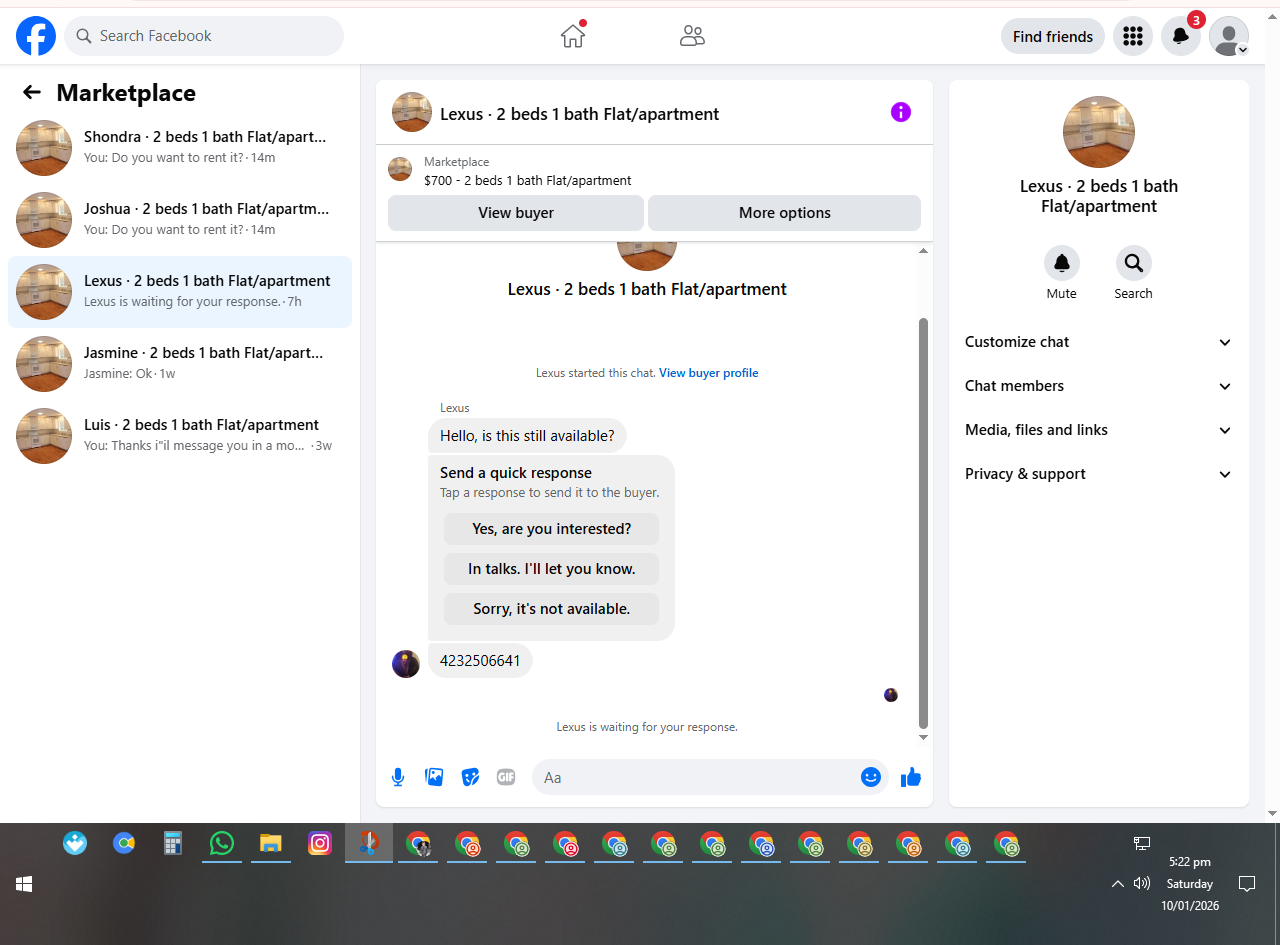
Task: Focus the Search Facebook field
Action: pos(204,36)
